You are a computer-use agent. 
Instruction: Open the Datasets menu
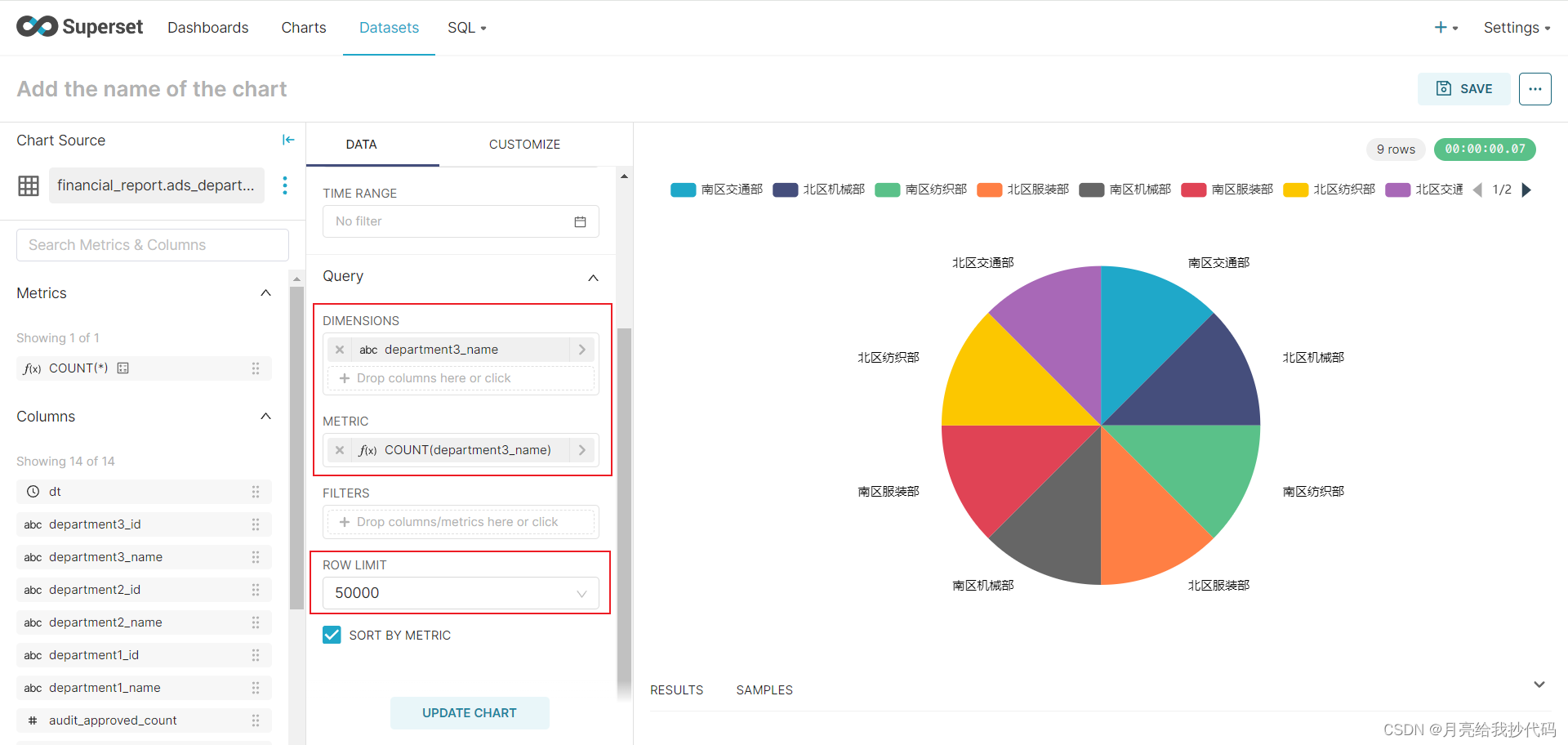click(x=389, y=28)
